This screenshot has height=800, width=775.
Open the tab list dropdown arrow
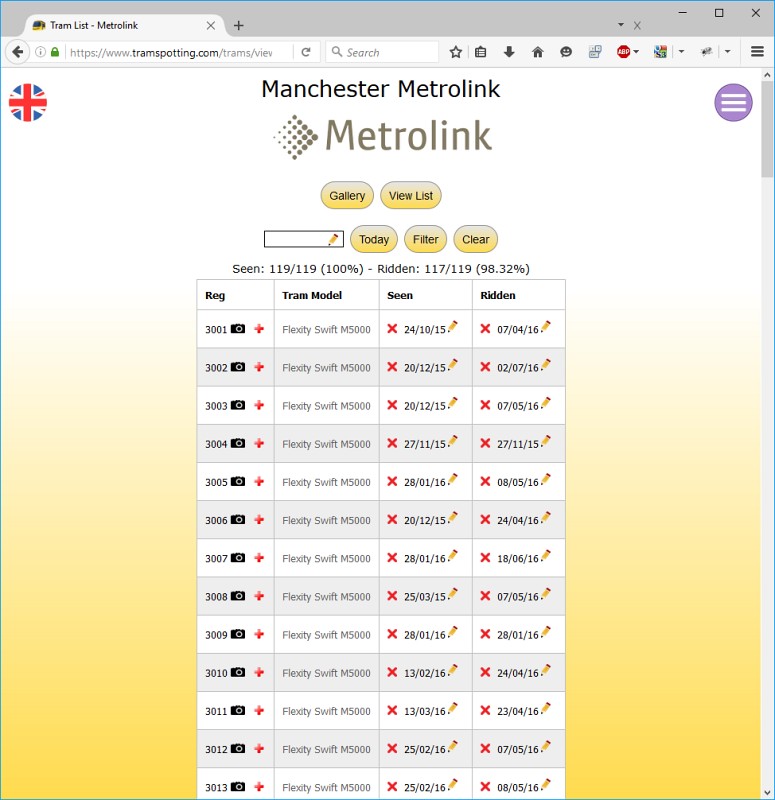pyautogui.click(x=621, y=24)
